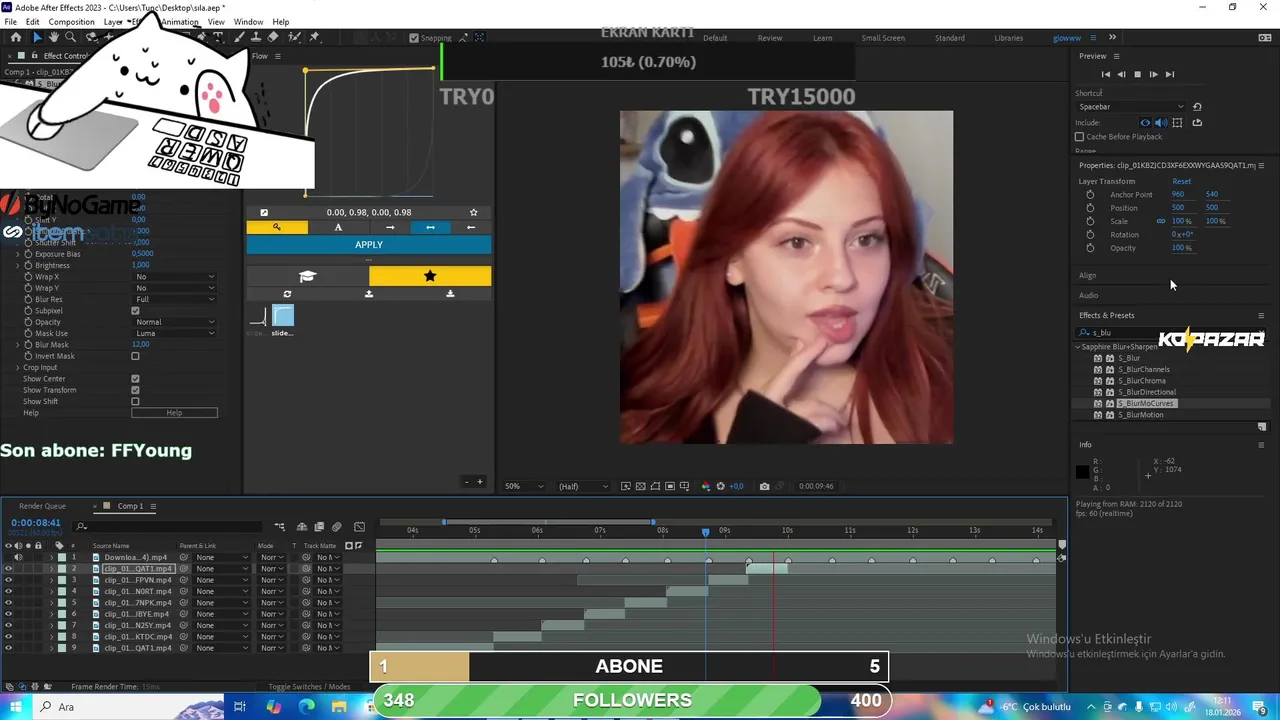Click yellow key icon in Flow
This screenshot has height=720, width=1280.
[x=277, y=227]
